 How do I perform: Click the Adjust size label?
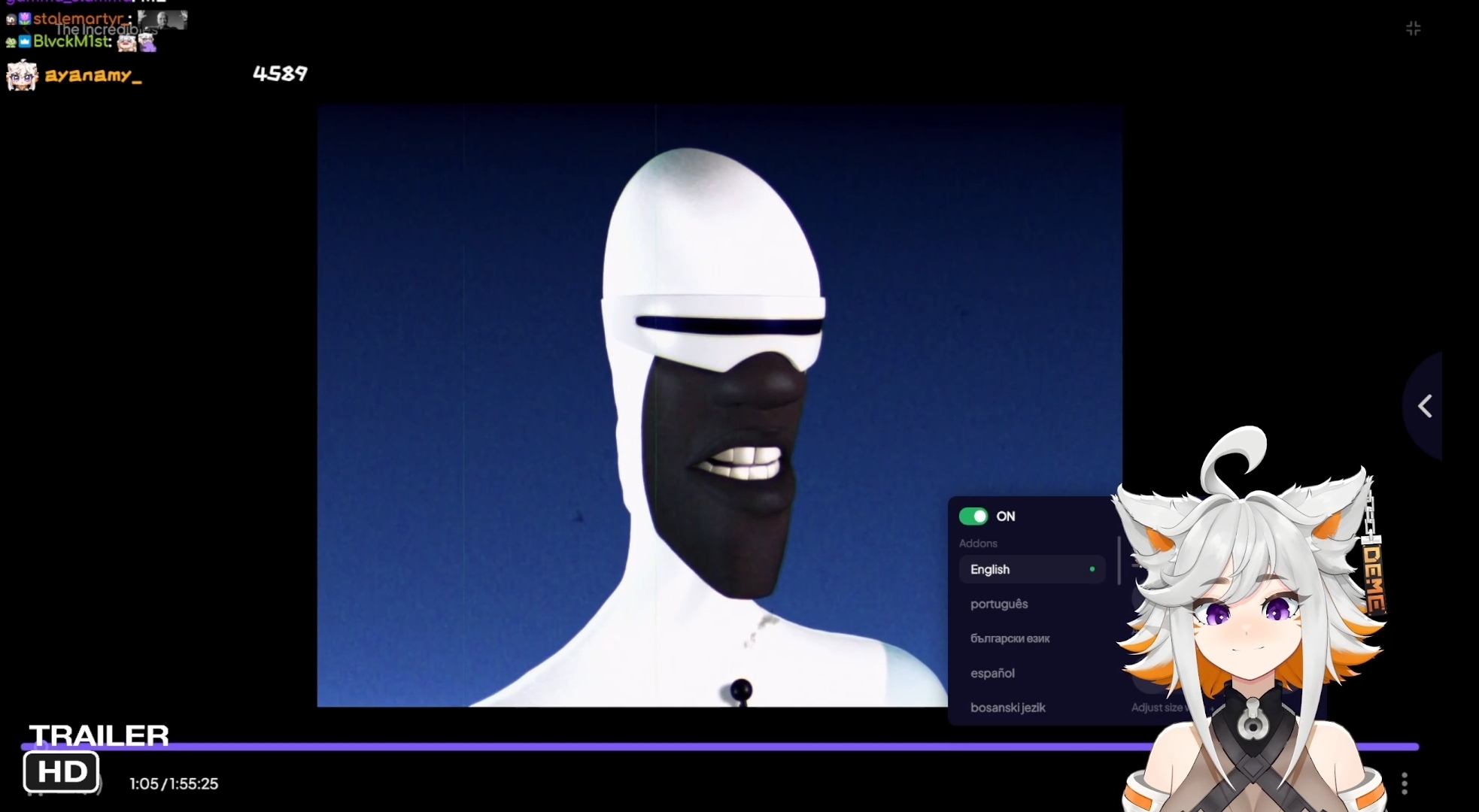tap(1159, 707)
